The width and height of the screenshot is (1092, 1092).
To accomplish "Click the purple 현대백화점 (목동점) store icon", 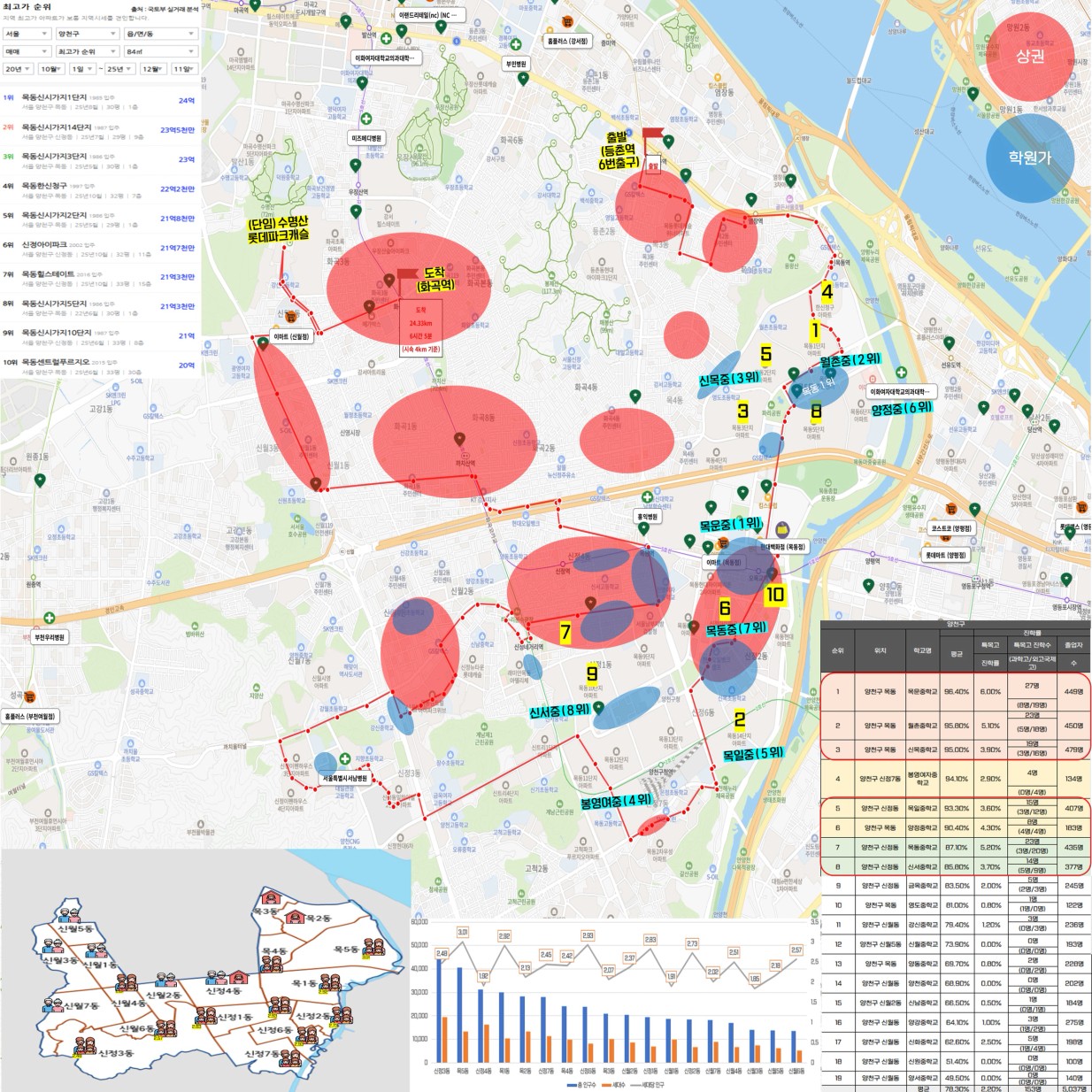I will coord(782,530).
